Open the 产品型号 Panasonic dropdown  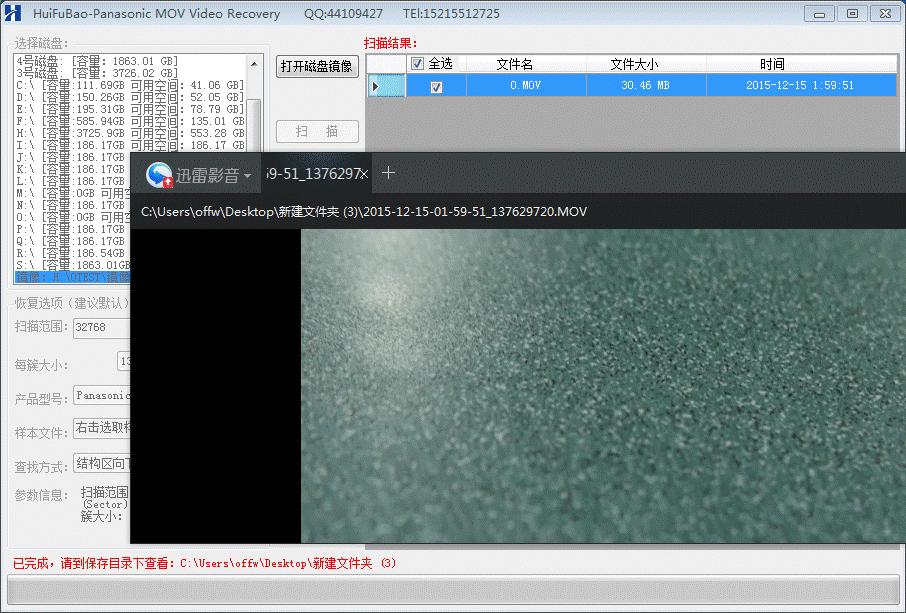pyautogui.click(x=102, y=396)
